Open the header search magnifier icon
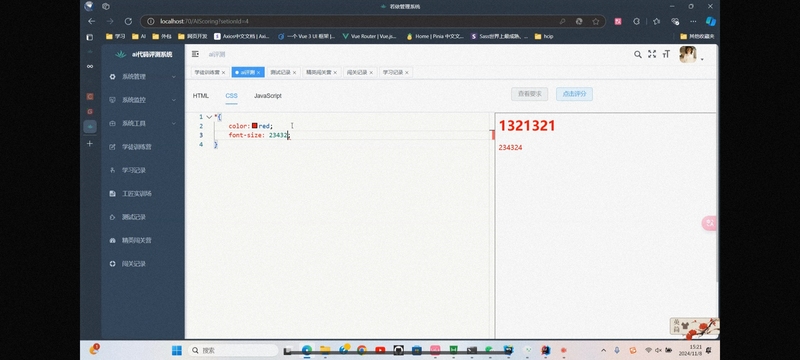Image resolution: width=800 pixels, height=360 pixels. (637, 54)
